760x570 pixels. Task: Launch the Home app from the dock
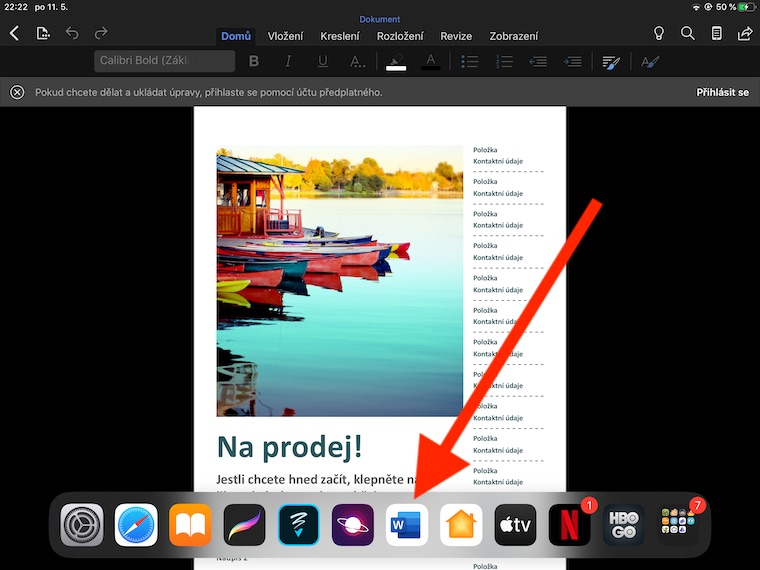click(461, 525)
